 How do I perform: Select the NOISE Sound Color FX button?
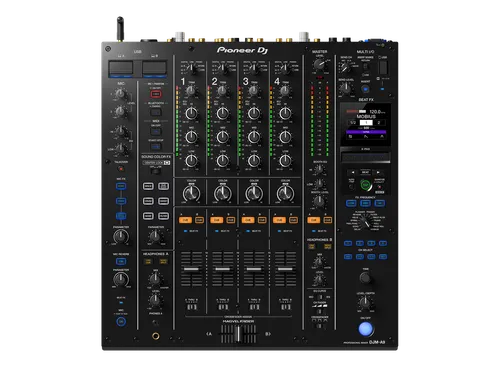(148, 216)
